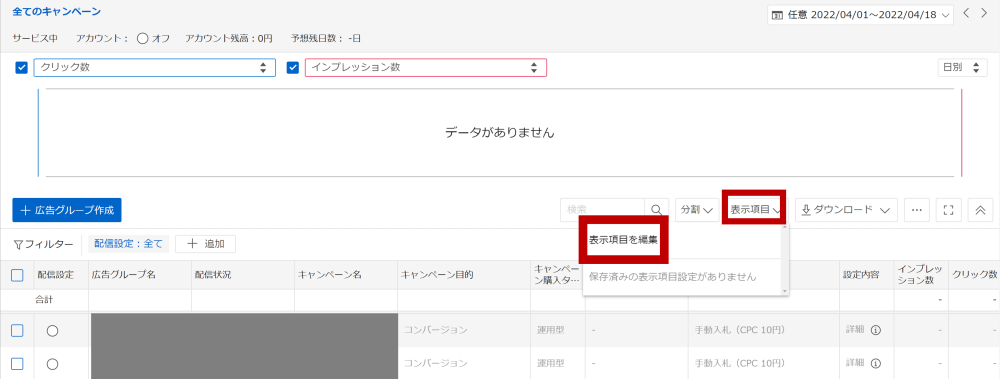The width and height of the screenshot is (1000, 379).
Task: Click info icon in first row 詳細
Action: coord(876,330)
